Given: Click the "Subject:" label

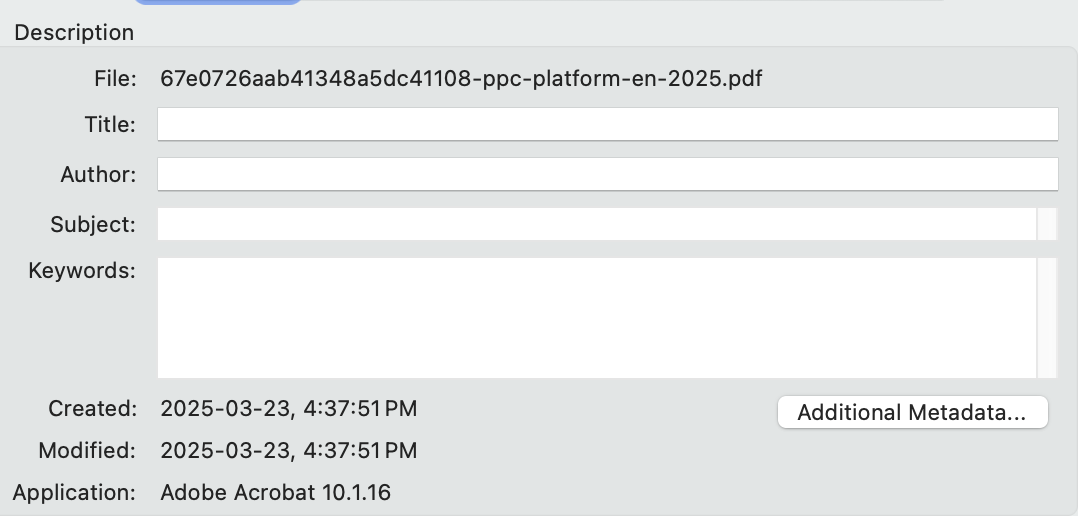Looking at the screenshot, I should pyautogui.click(x=93, y=224).
